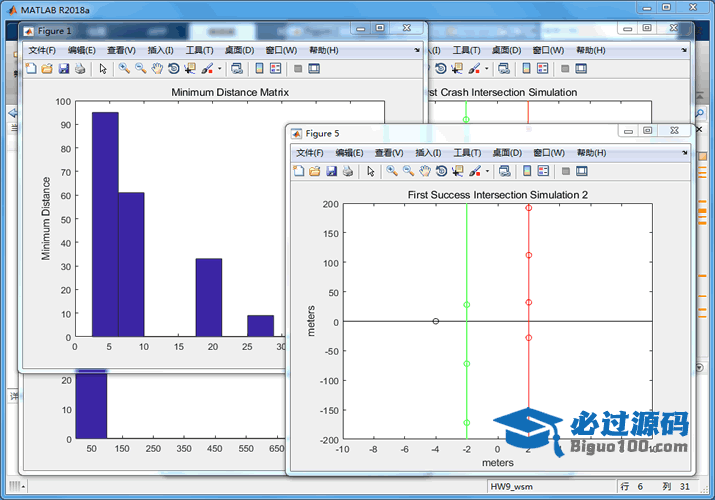Toggle Data Cursor tool in Figure 5
715x500 pixels.
458,171
